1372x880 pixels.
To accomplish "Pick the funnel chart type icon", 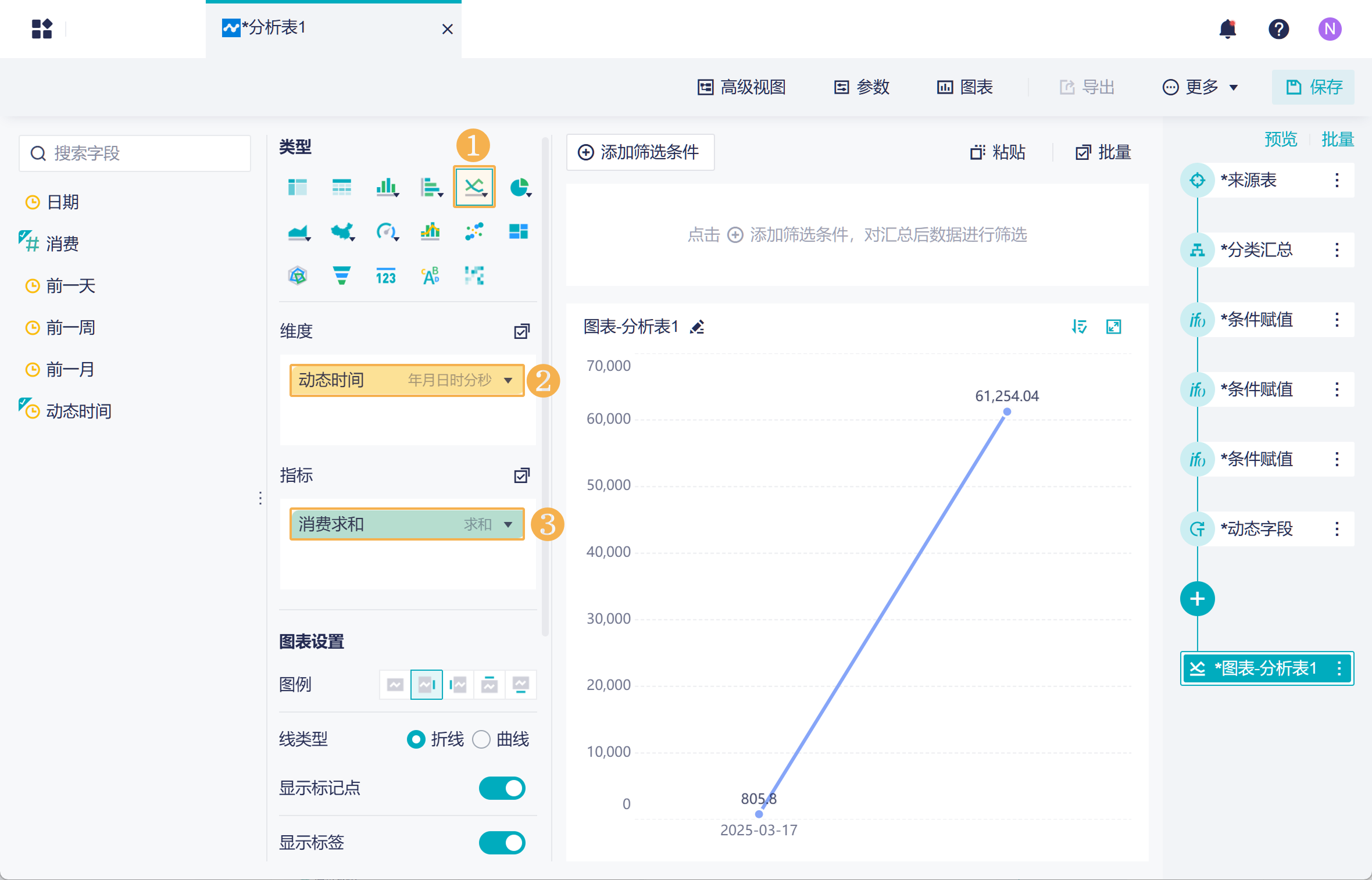I will pyautogui.click(x=342, y=275).
